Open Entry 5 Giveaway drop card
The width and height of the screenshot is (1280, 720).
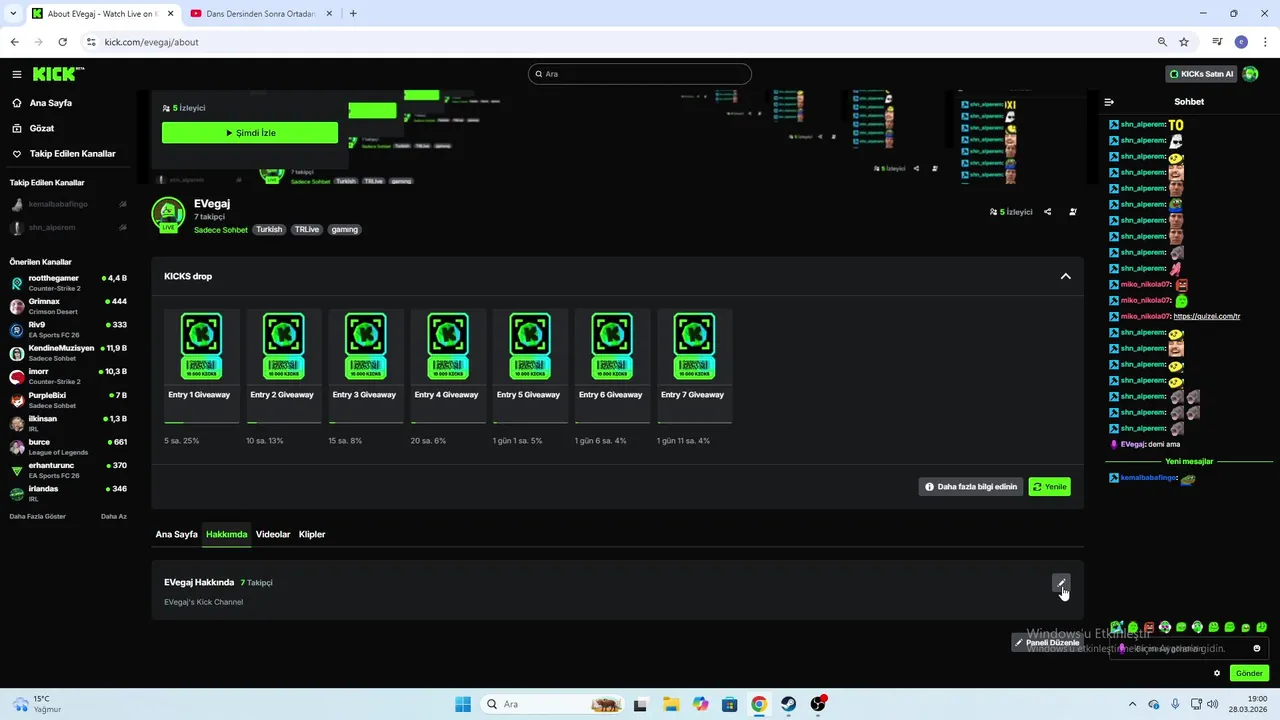tap(529, 366)
